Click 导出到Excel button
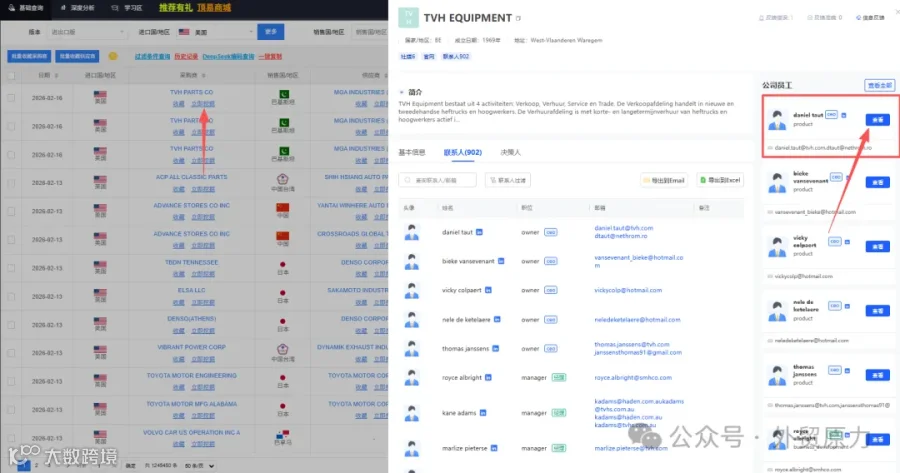 coord(720,180)
